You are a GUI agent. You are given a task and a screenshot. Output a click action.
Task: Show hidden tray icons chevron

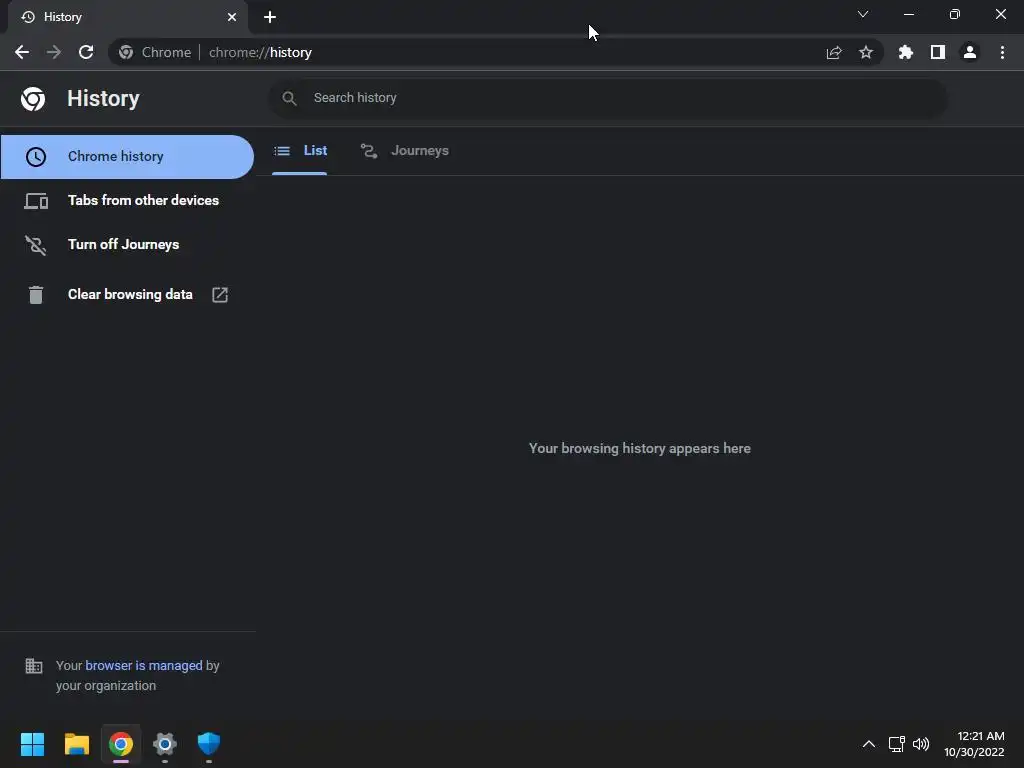[869, 744]
